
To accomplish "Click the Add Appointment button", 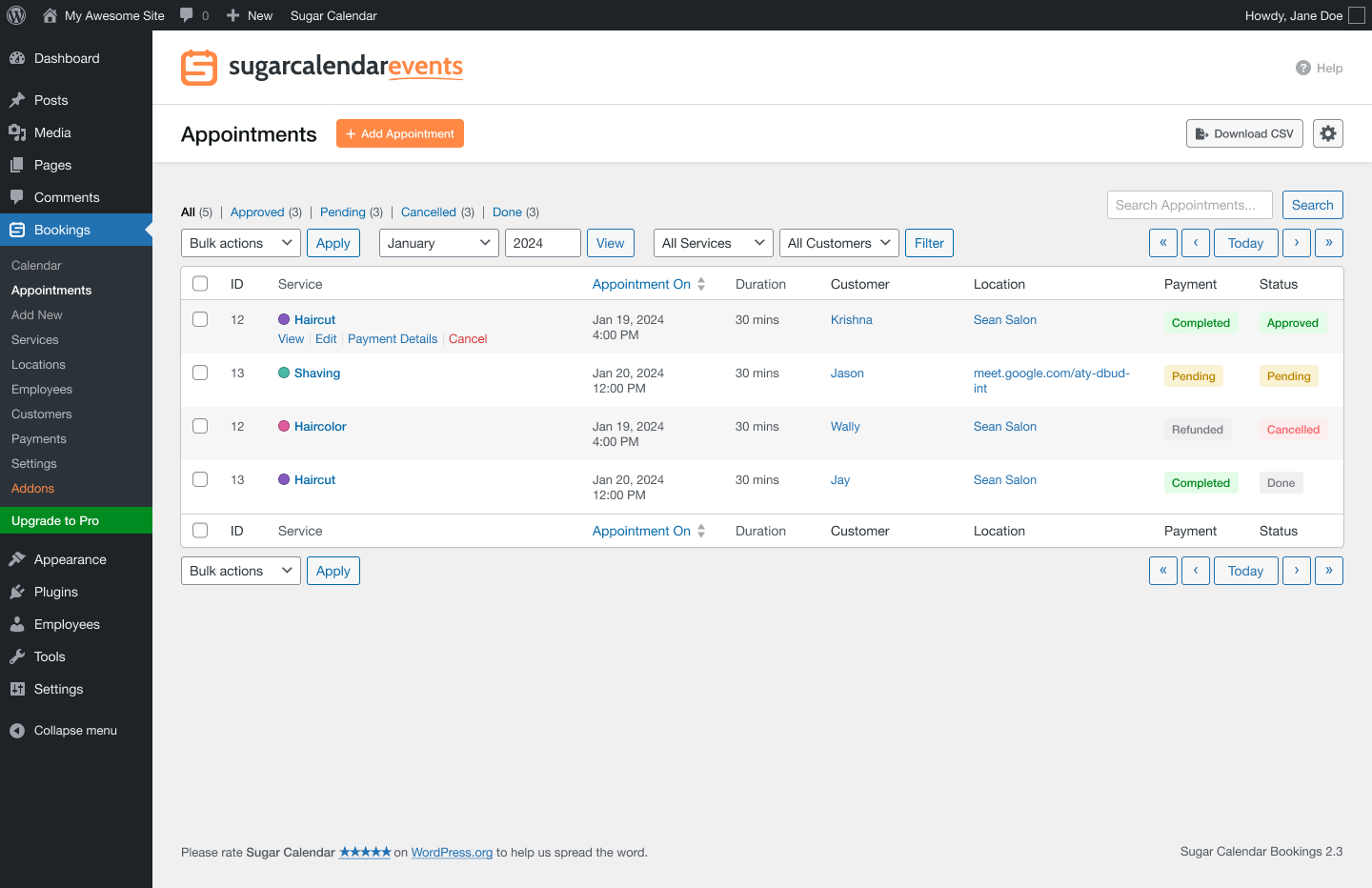I will pos(399,133).
